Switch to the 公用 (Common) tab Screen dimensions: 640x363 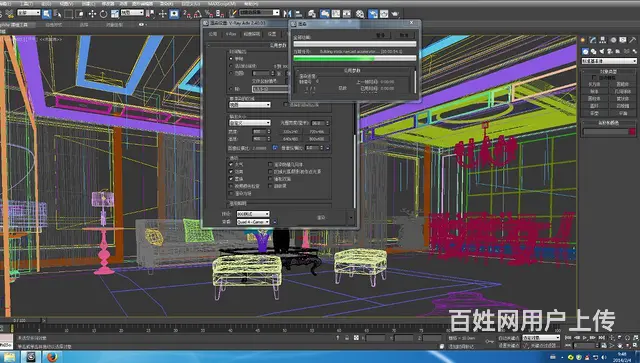point(213,34)
